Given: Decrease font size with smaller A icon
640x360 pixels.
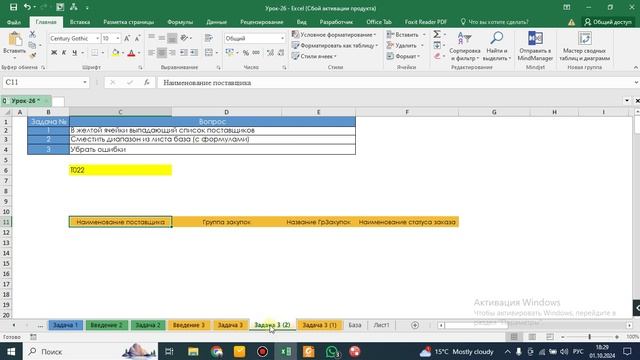Looking at the screenshot, I should (x=138, y=38).
